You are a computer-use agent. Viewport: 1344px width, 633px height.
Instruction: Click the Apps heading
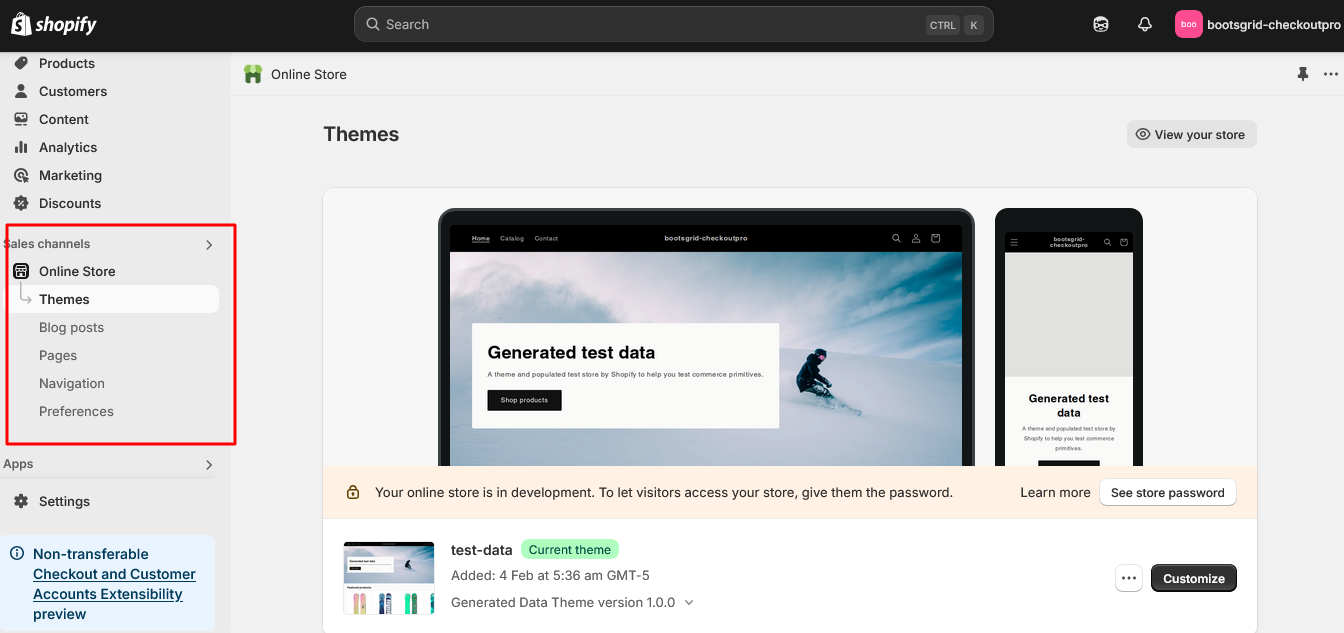(x=18, y=464)
